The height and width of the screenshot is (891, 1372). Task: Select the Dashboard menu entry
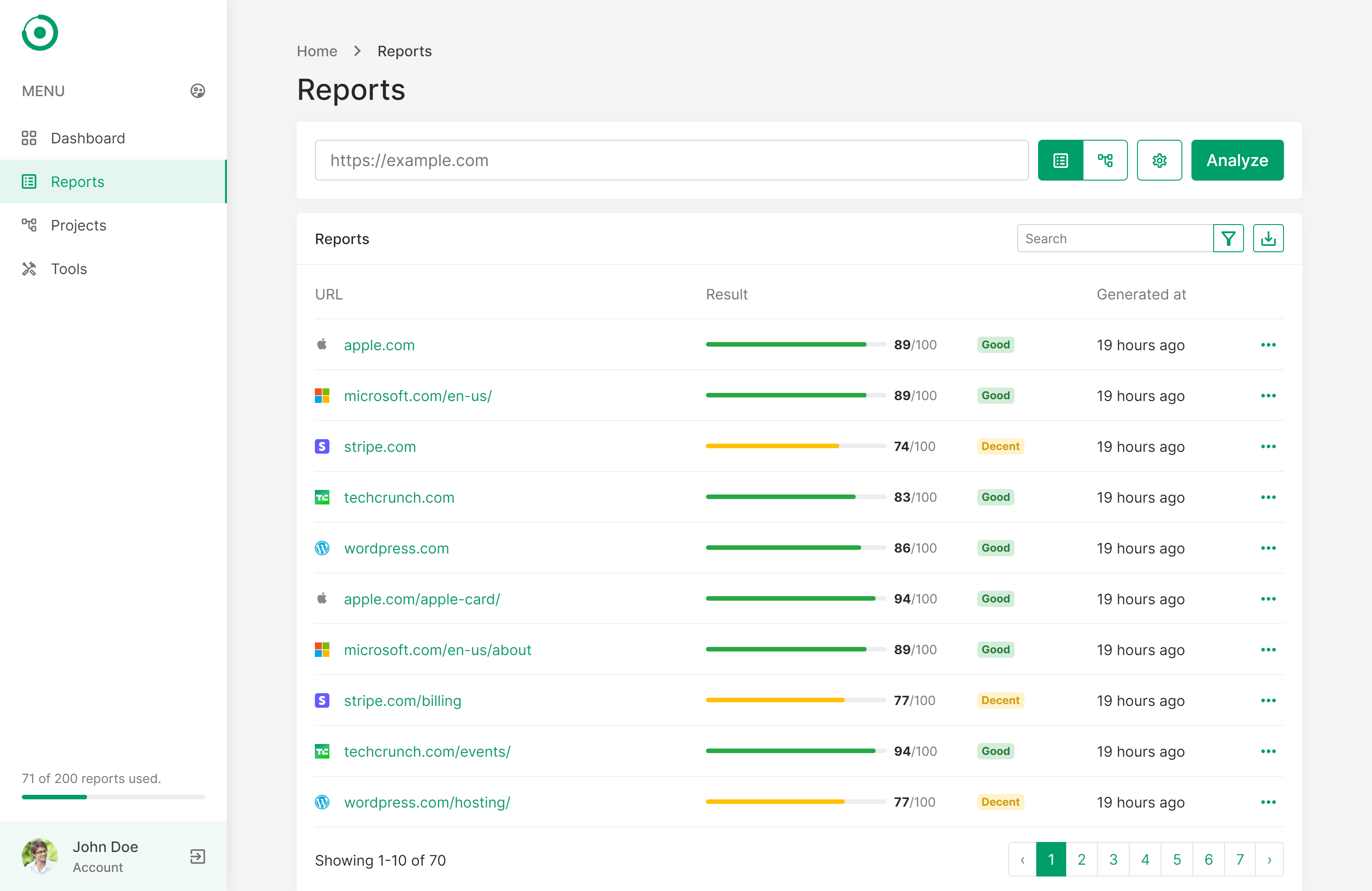pyautogui.click(x=88, y=138)
